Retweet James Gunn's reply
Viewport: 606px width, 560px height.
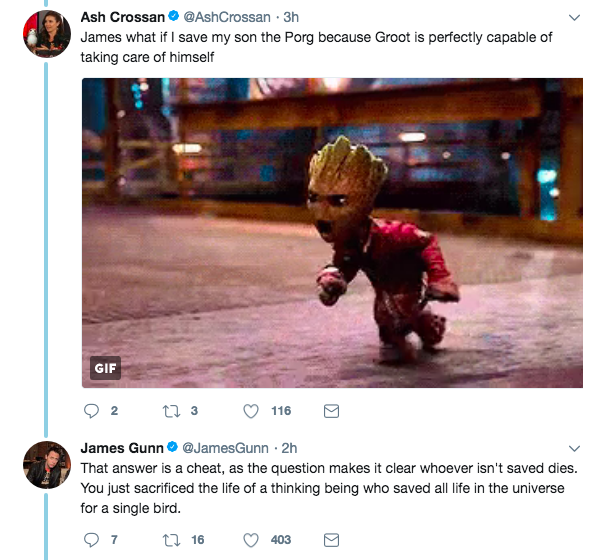[x=169, y=539]
